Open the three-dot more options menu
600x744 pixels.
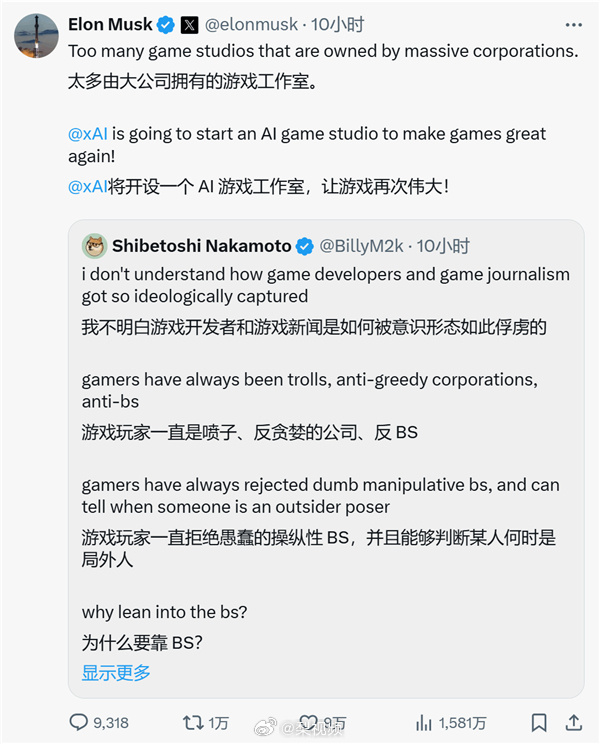(x=573, y=25)
